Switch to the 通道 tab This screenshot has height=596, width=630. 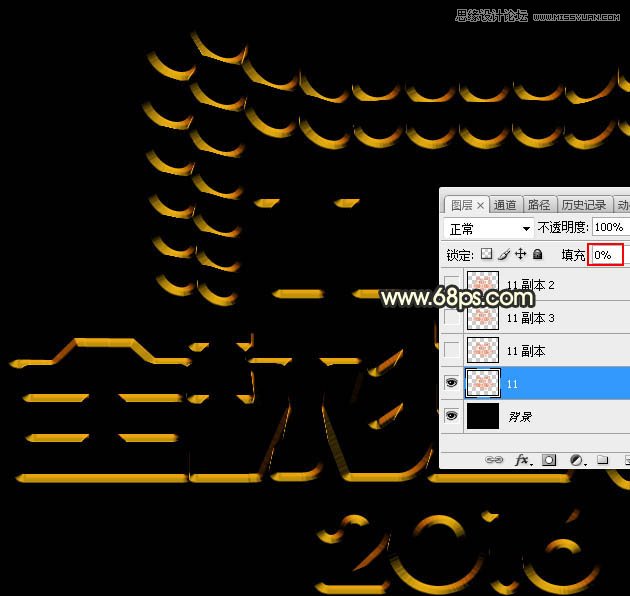coord(505,205)
